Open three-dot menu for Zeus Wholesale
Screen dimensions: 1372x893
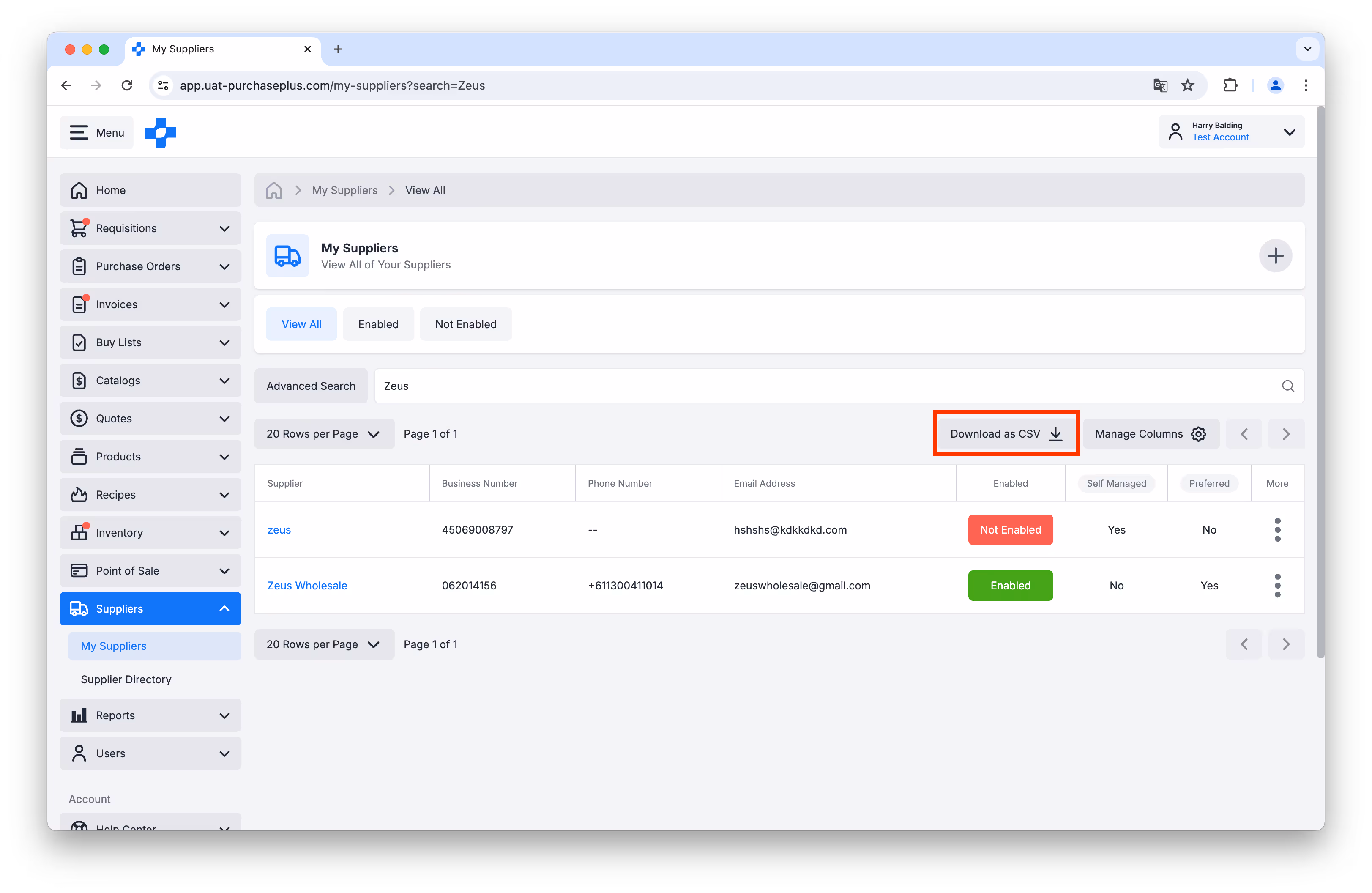tap(1277, 585)
